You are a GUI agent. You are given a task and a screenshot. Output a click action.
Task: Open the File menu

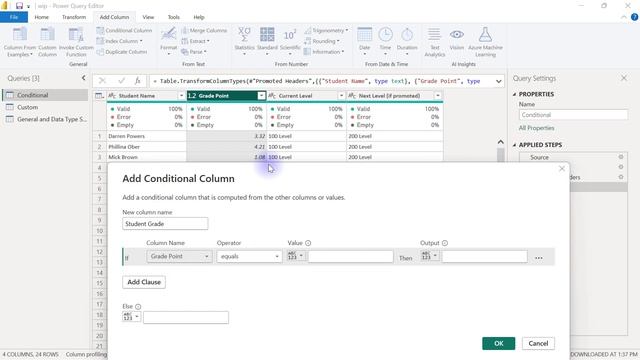click(x=14, y=17)
